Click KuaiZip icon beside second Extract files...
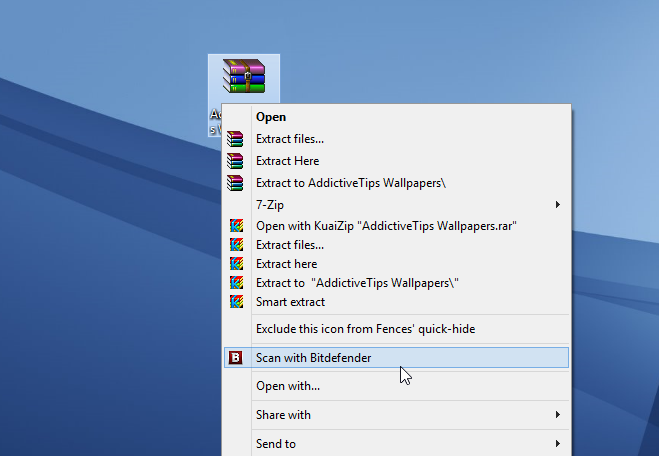 pos(237,245)
